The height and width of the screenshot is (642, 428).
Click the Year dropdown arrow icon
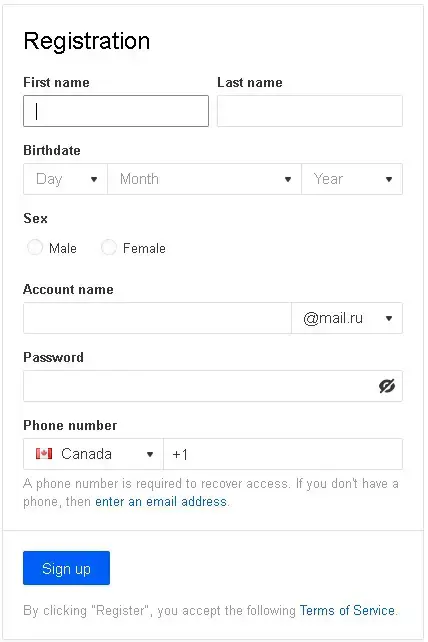389,179
